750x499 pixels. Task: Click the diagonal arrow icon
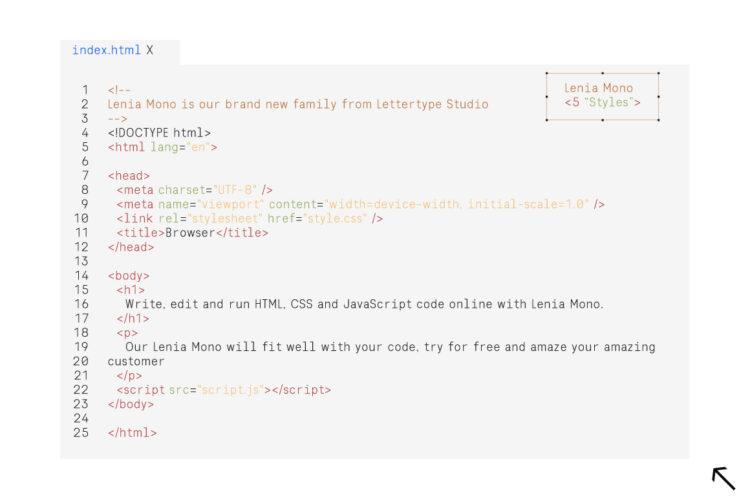(723, 477)
